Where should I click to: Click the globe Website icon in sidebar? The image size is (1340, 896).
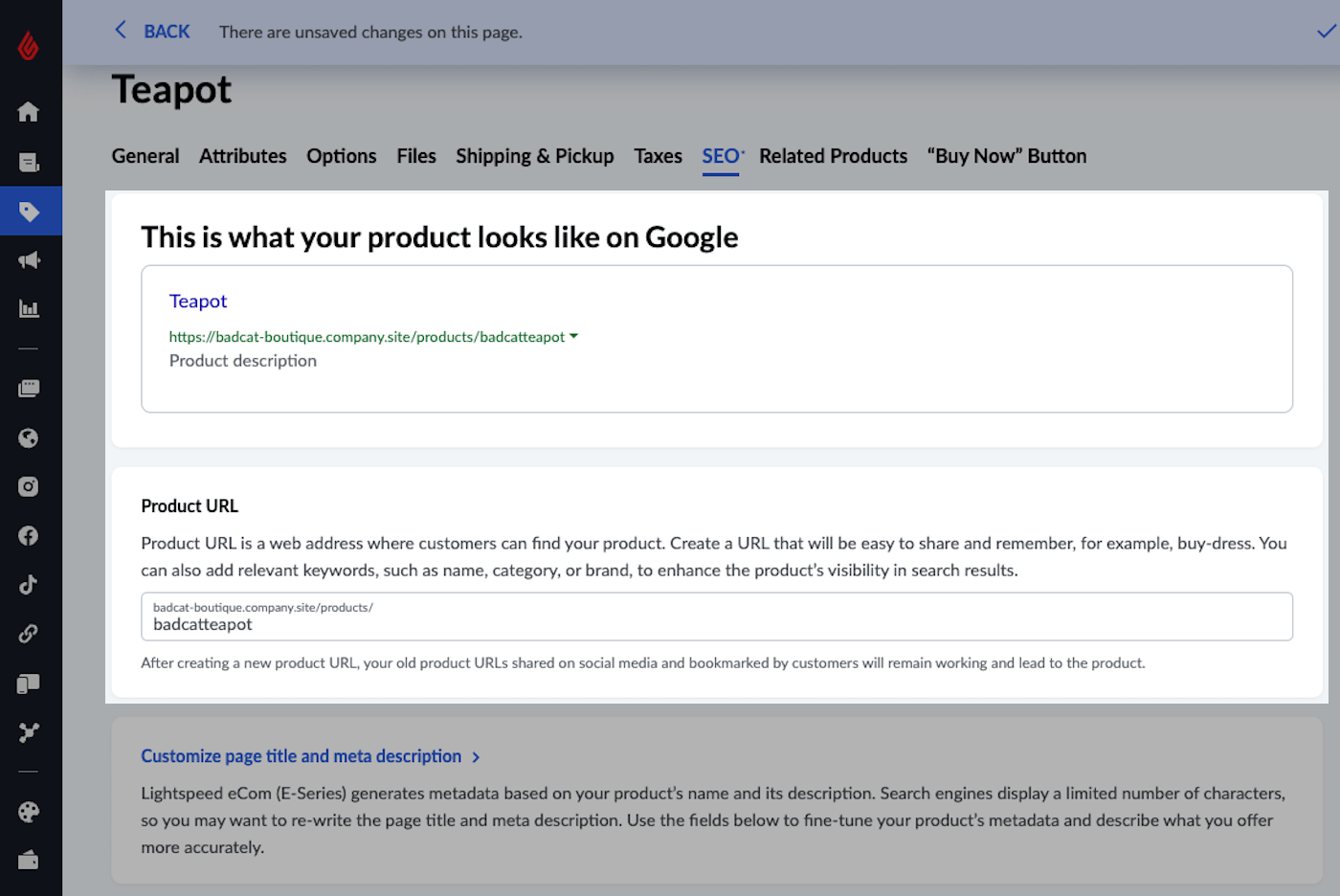click(x=29, y=438)
